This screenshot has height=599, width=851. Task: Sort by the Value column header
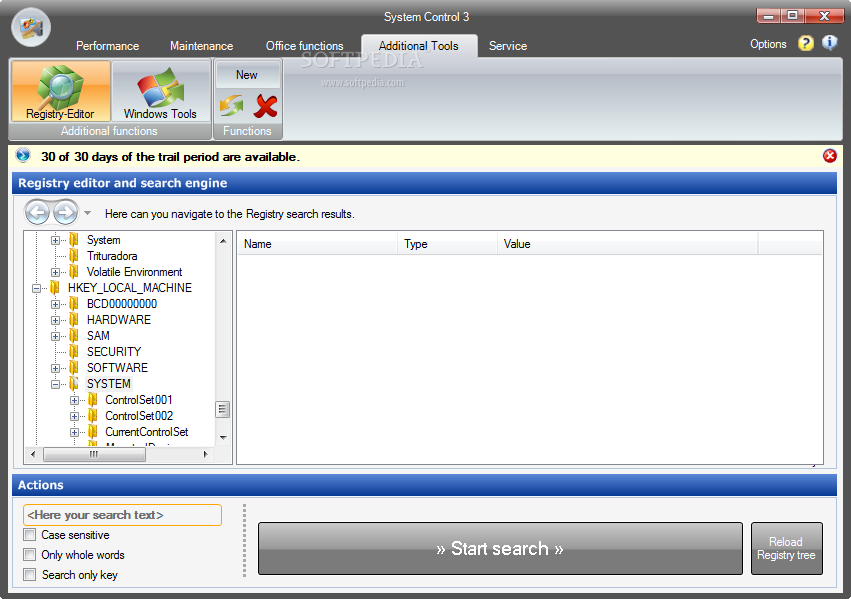click(x=627, y=244)
